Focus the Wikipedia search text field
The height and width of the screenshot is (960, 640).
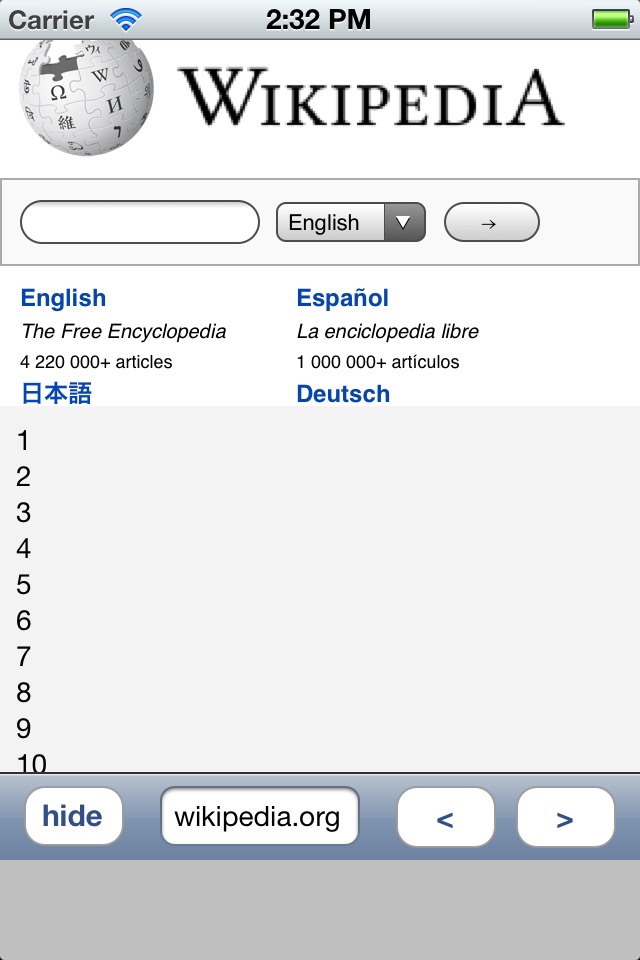(140, 222)
